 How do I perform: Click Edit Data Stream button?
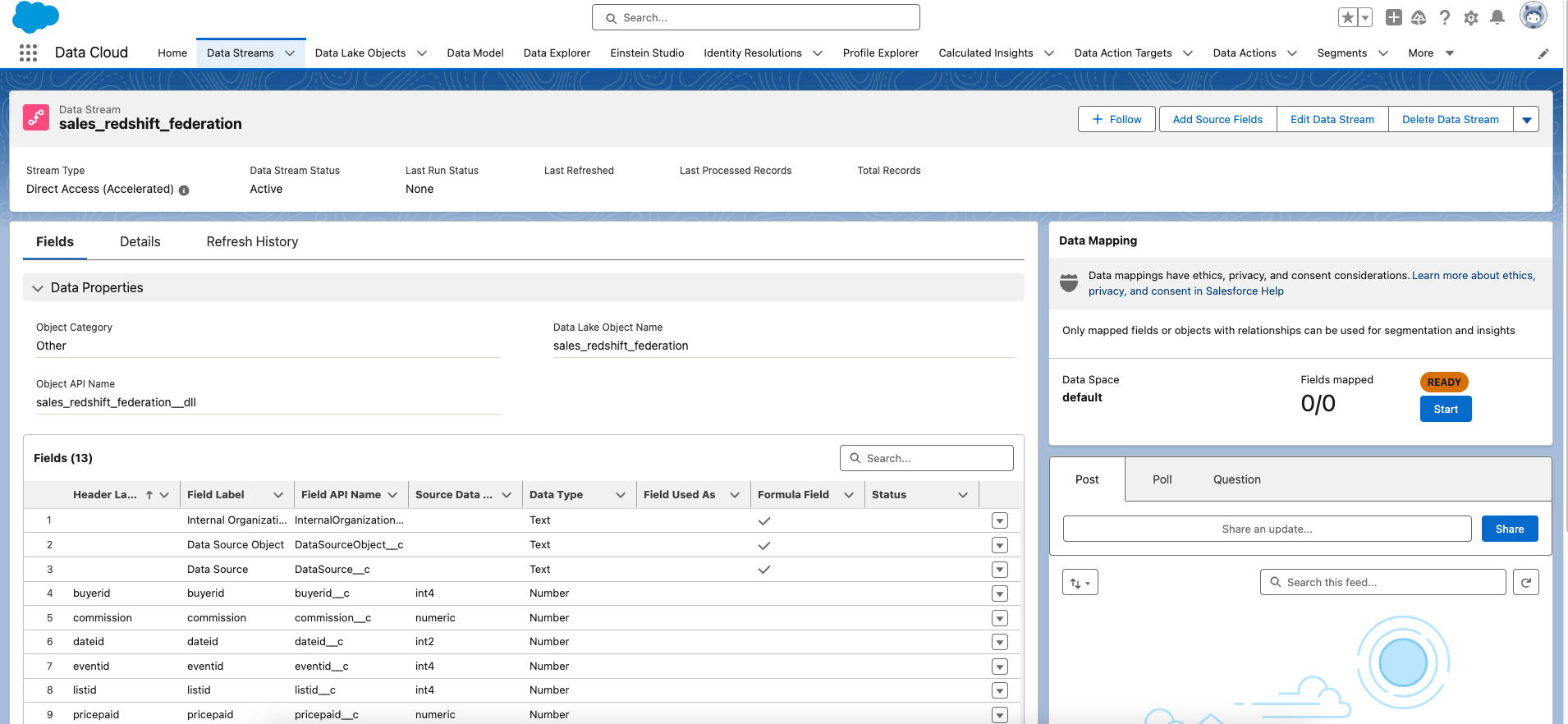[1332, 120]
